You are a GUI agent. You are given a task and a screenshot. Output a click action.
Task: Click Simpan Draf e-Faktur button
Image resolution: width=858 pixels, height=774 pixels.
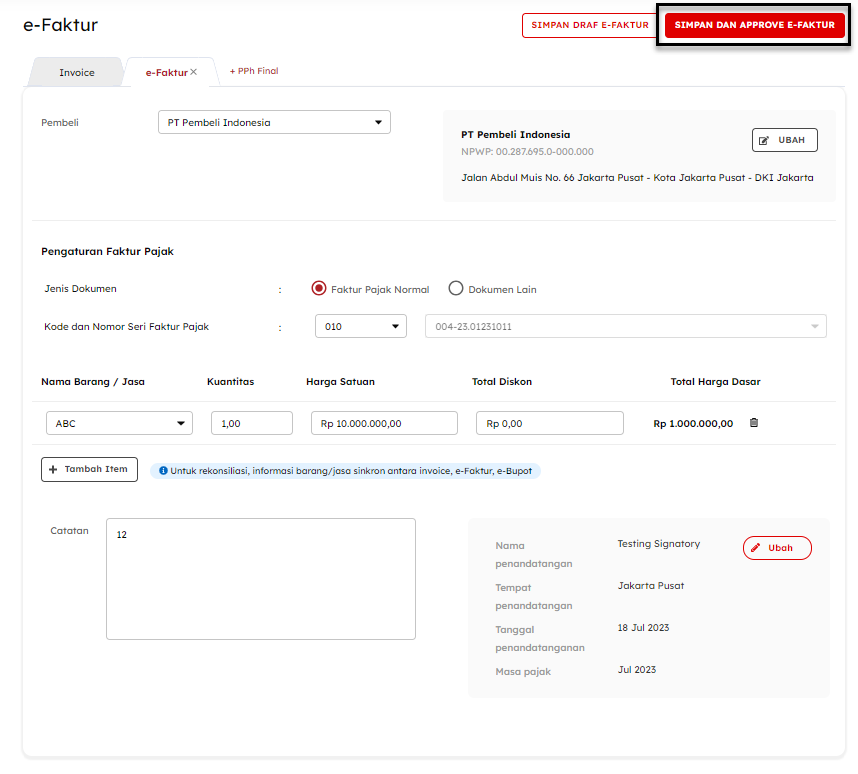[x=587, y=26]
